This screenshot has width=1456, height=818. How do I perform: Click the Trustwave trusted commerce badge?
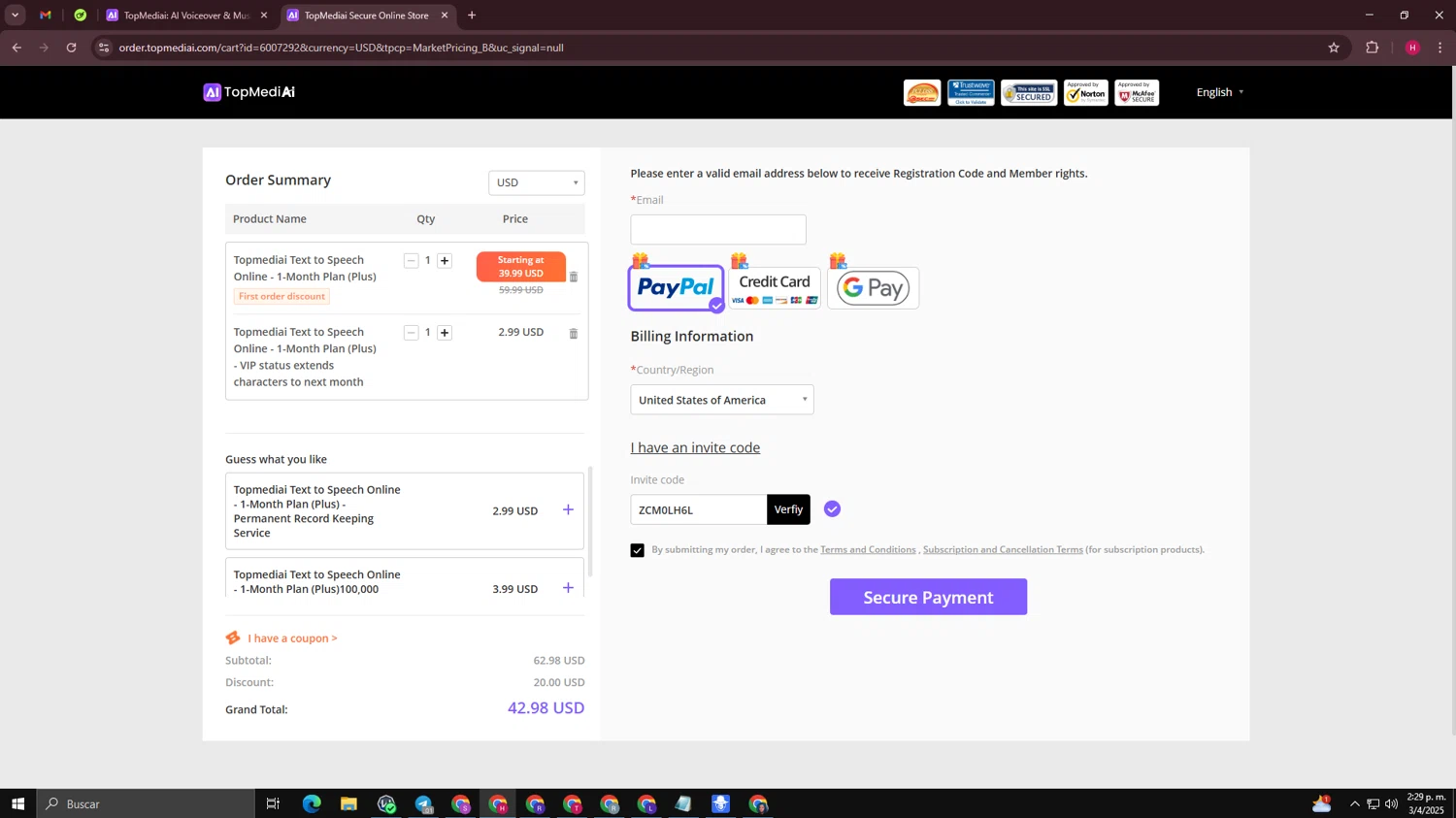(972, 93)
